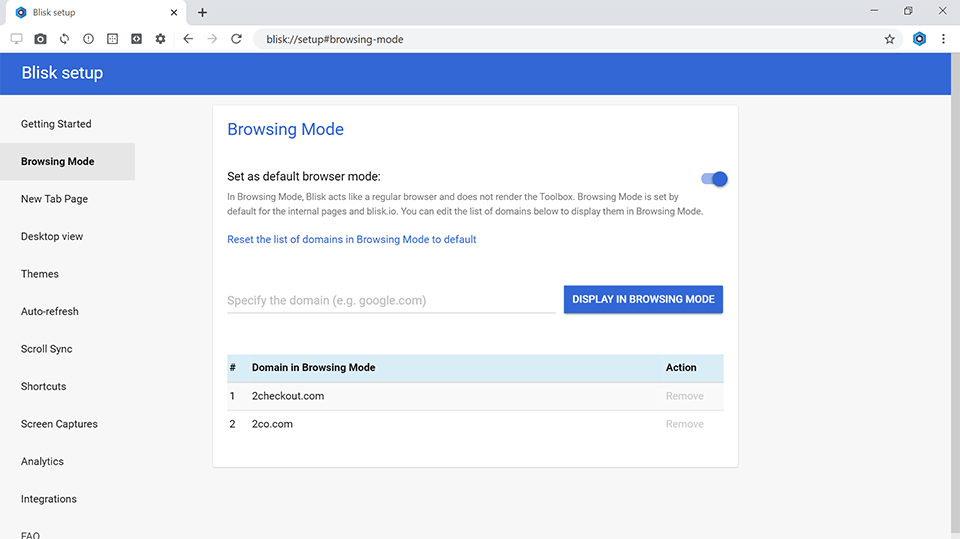Remove the 2checkout.com domain
Screen dimensions: 960x539
click(x=684, y=396)
